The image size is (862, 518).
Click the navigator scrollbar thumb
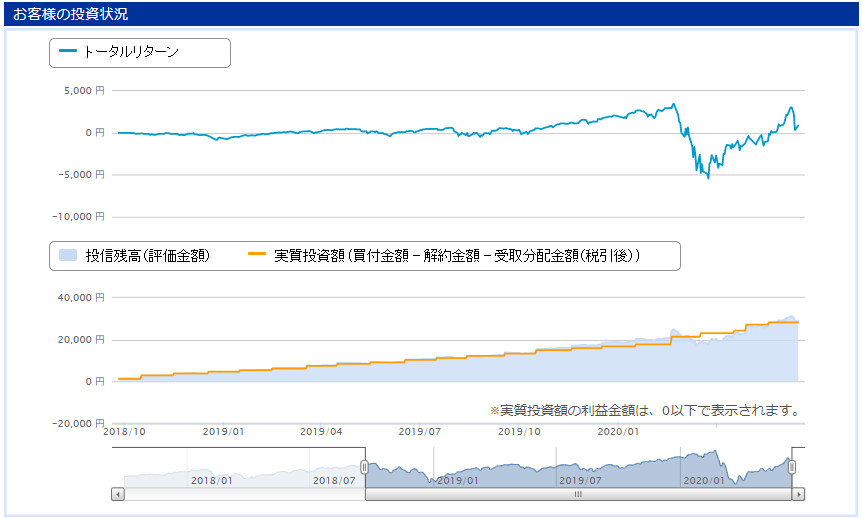[x=578, y=494]
